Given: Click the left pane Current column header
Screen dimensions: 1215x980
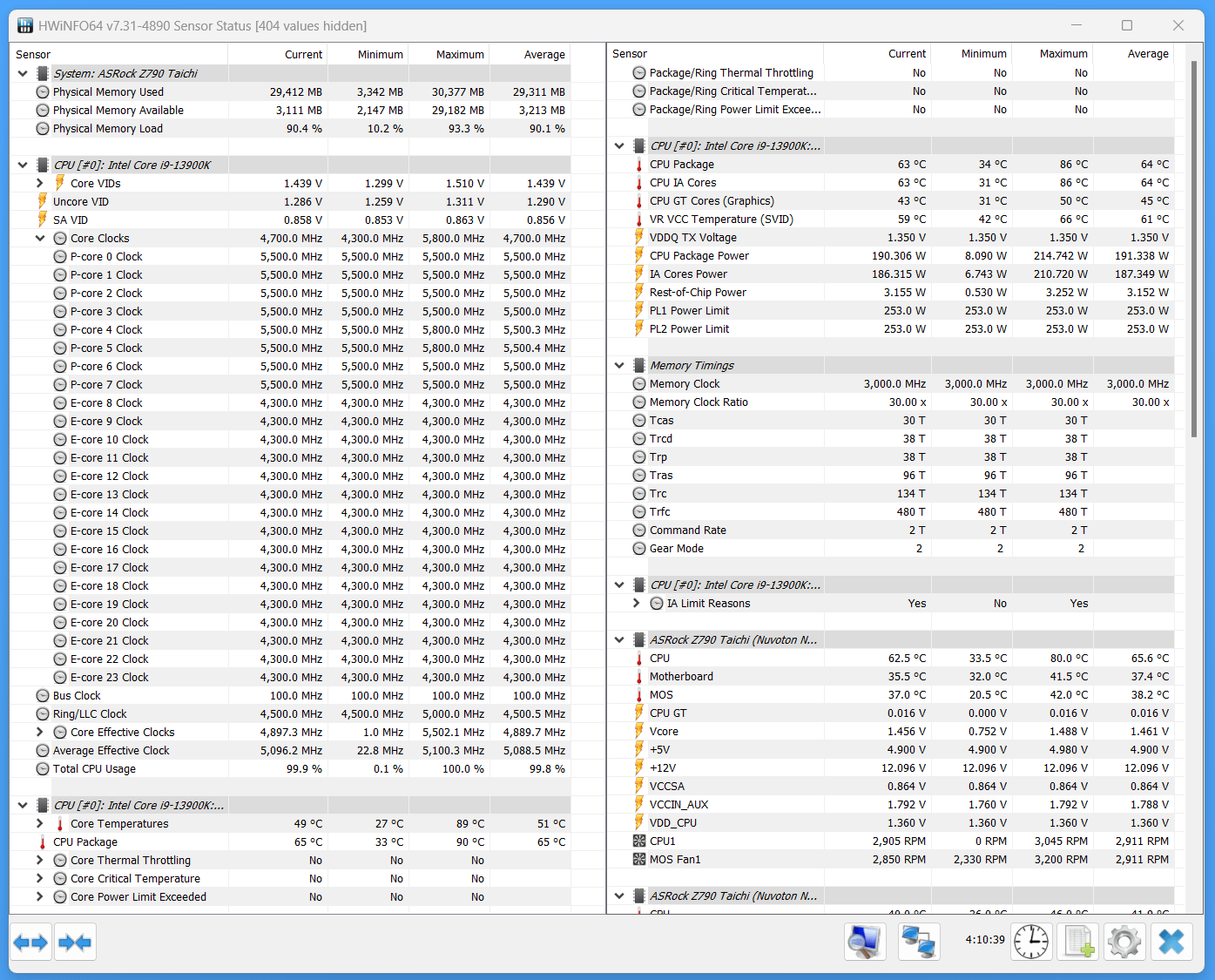Looking at the screenshot, I should [278, 55].
